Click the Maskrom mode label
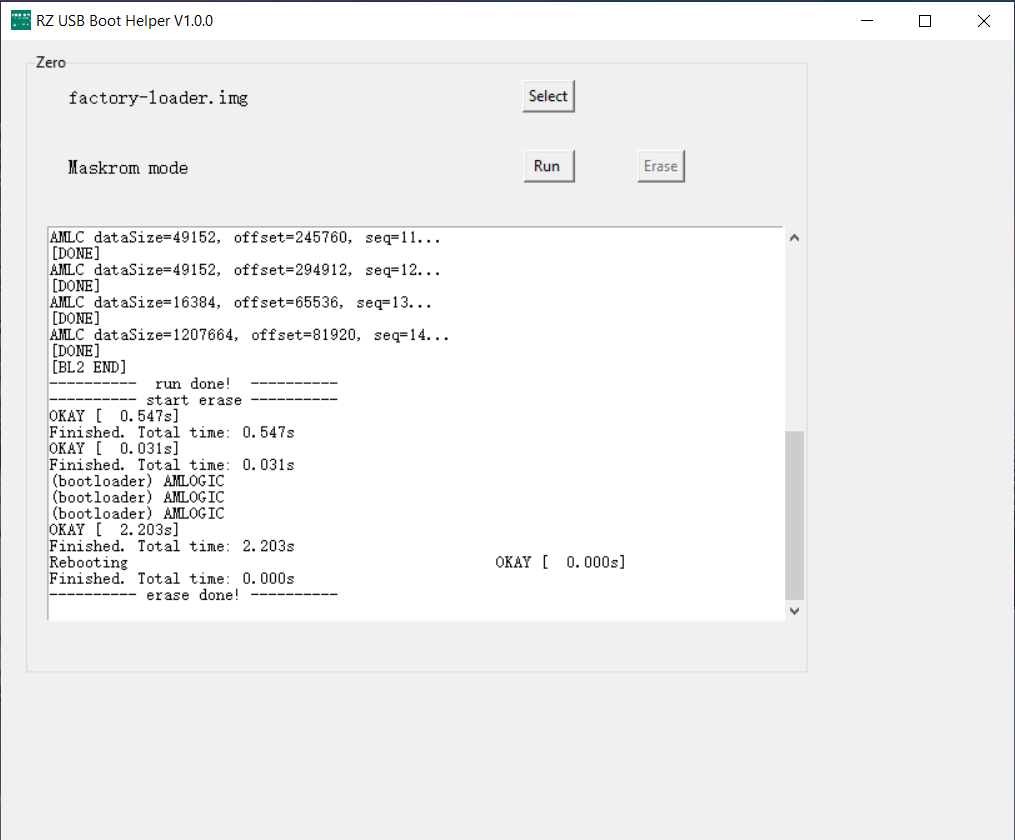 click(127, 167)
